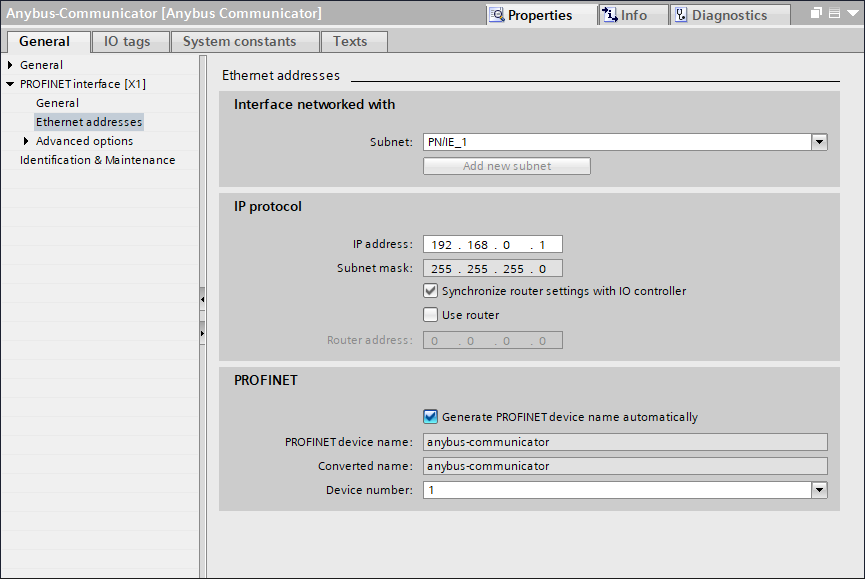Screen dimensions: 865x579
Task: Open the System constants tab
Action: click(239, 41)
